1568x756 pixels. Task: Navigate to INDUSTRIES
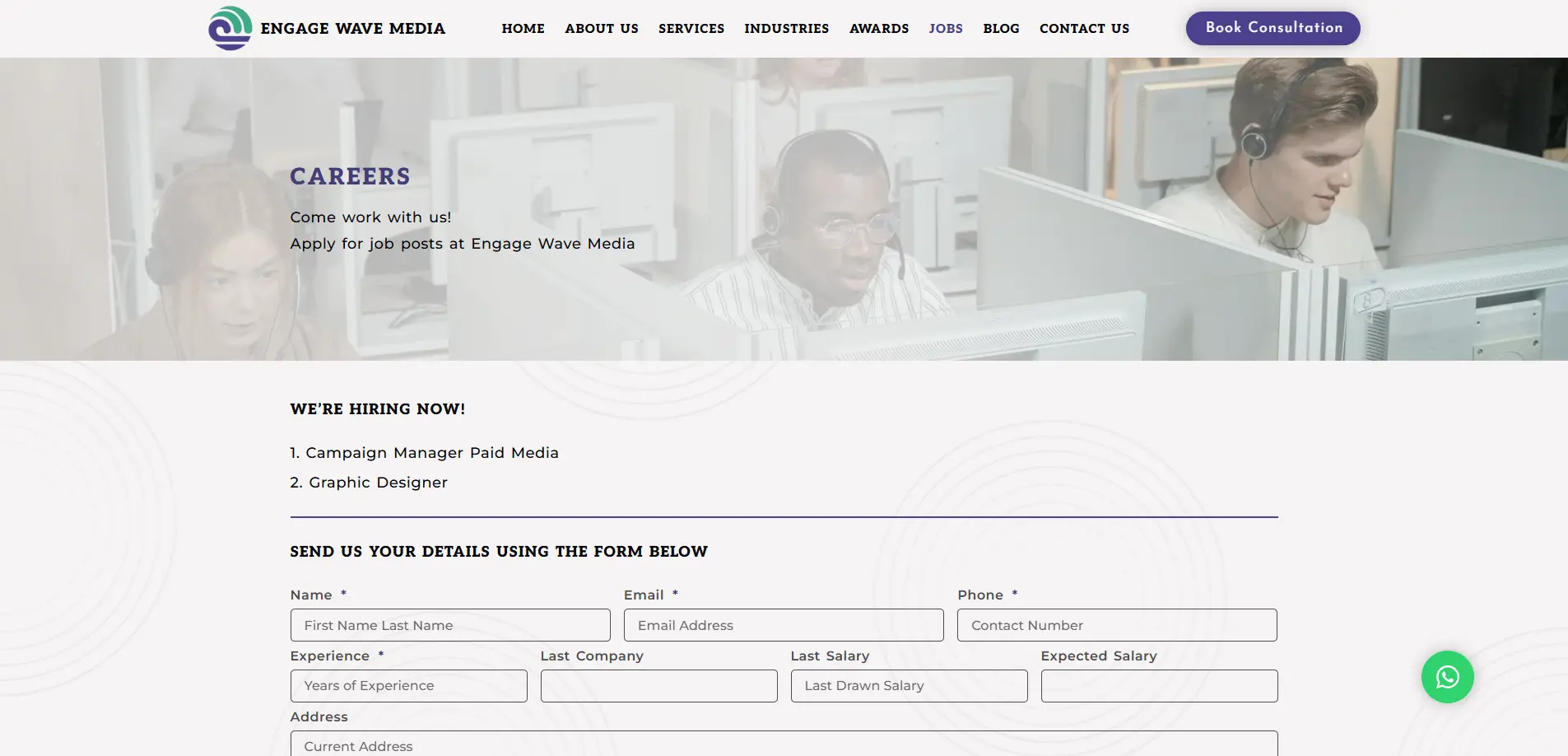coord(787,29)
